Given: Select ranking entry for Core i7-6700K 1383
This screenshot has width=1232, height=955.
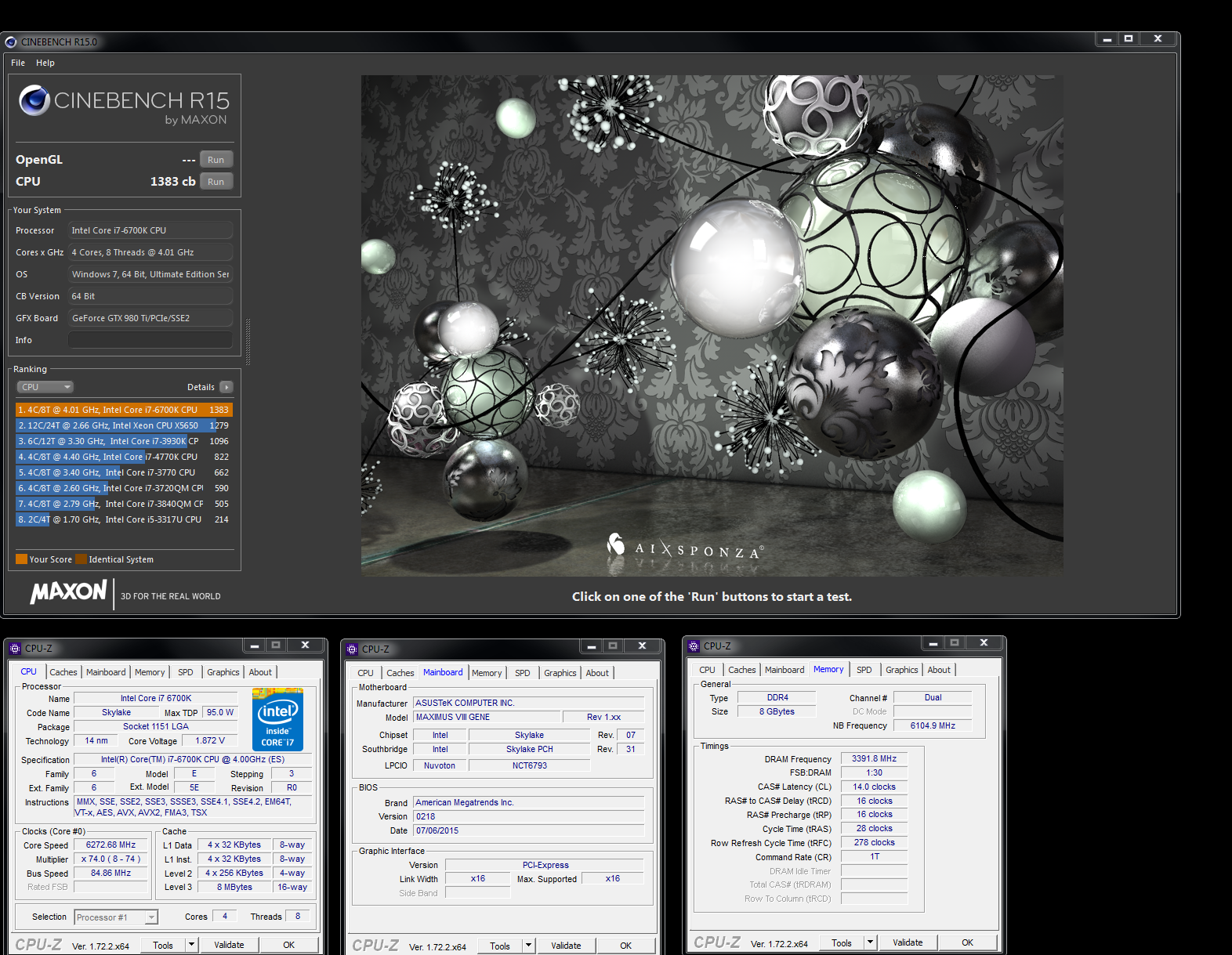Looking at the screenshot, I should (x=124, y=410).
